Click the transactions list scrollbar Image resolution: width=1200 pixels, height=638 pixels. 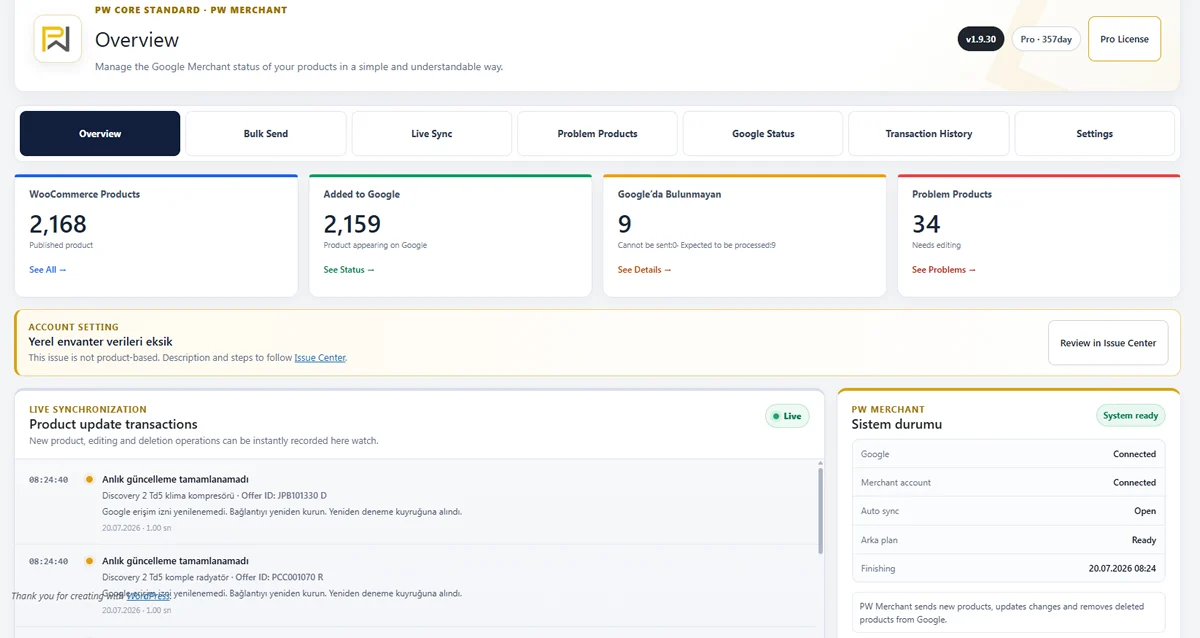coord(821,511)
